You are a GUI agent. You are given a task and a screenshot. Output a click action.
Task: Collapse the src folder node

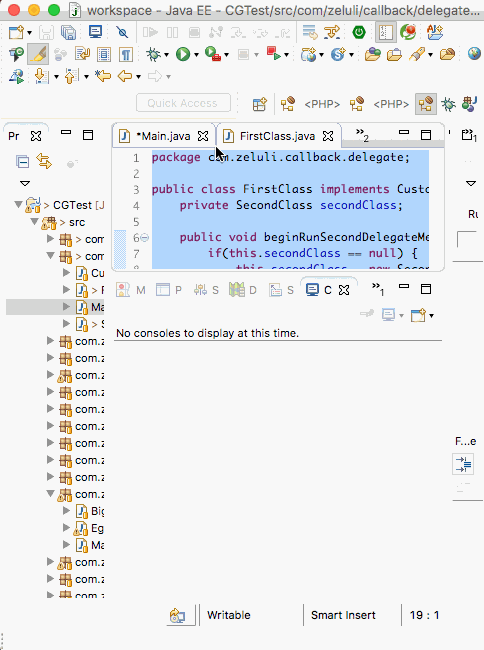coord(34,222)
